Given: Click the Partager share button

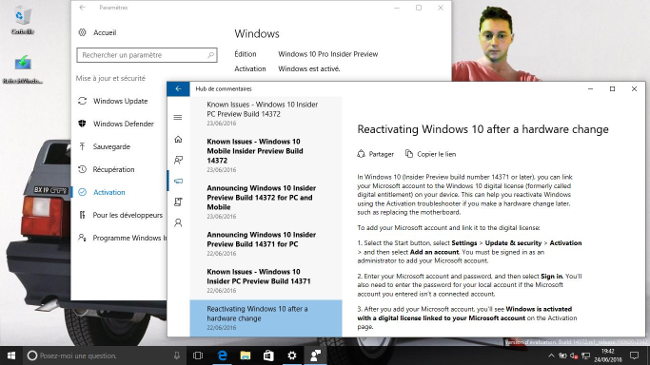Looking at the screenshot, I should [375, 154].
